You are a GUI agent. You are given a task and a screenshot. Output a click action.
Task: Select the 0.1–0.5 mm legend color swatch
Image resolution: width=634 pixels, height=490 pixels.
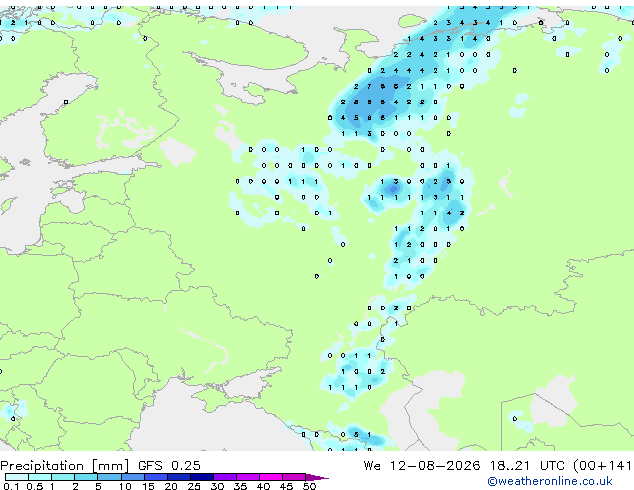(x=17, y=477)
